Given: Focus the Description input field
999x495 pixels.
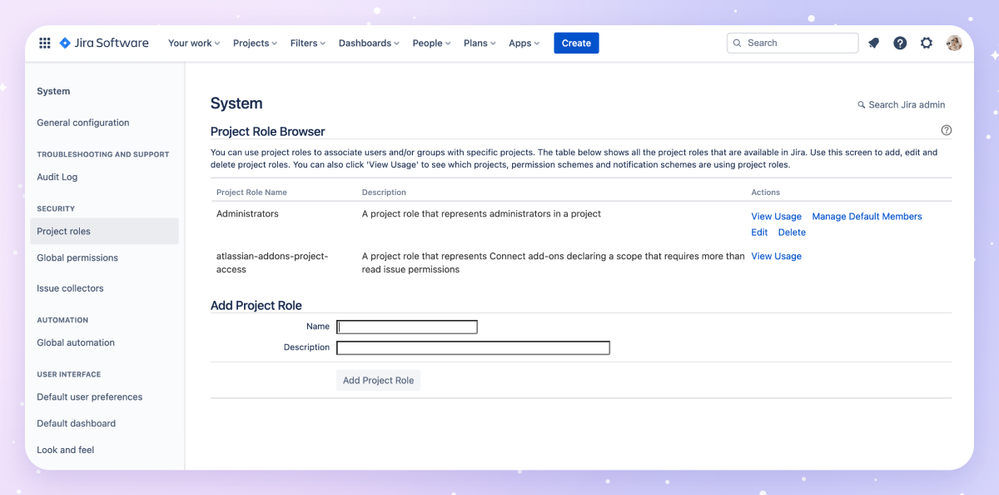Looking at the screenshot, I should tap(473, 348).
